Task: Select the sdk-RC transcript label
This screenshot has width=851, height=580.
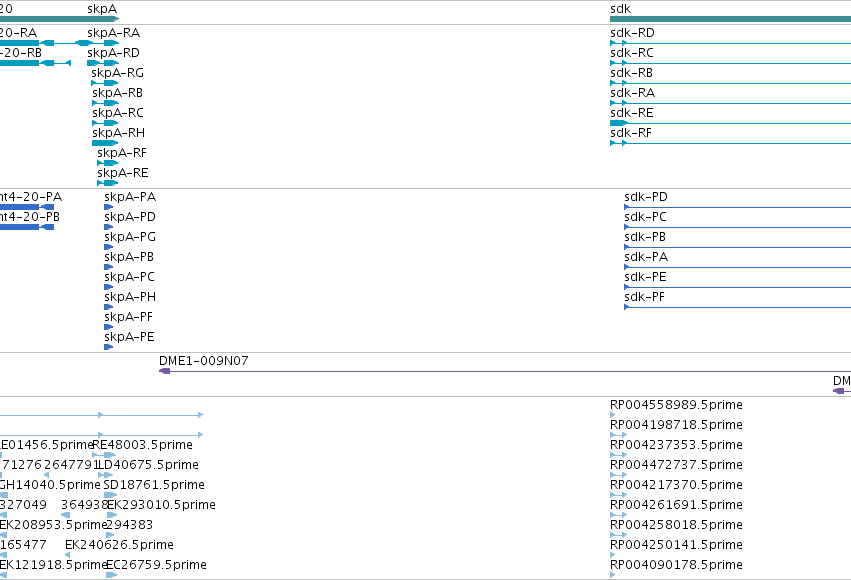Action: 632,53
